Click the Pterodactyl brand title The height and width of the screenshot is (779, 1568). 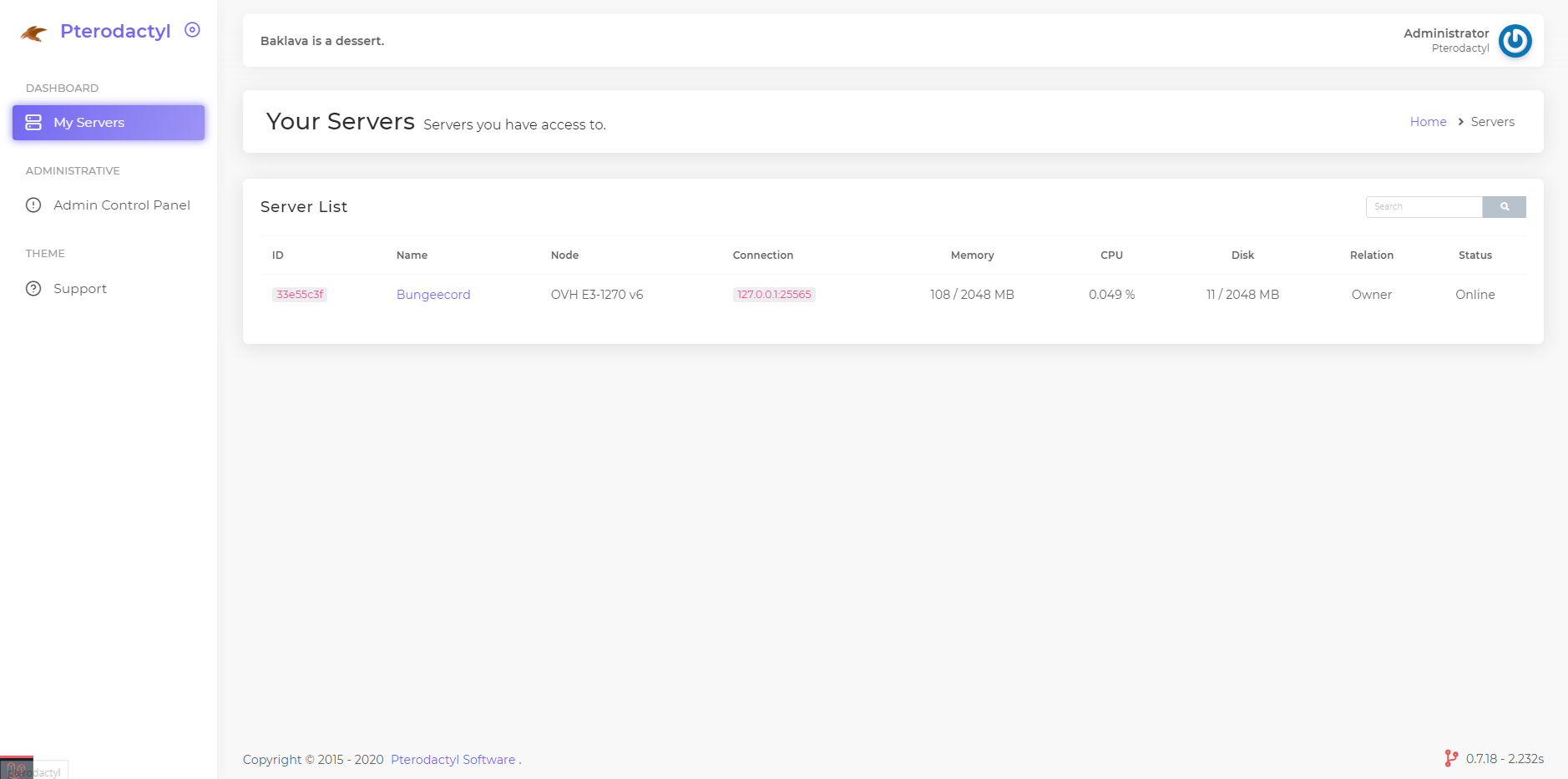(115, 32)
